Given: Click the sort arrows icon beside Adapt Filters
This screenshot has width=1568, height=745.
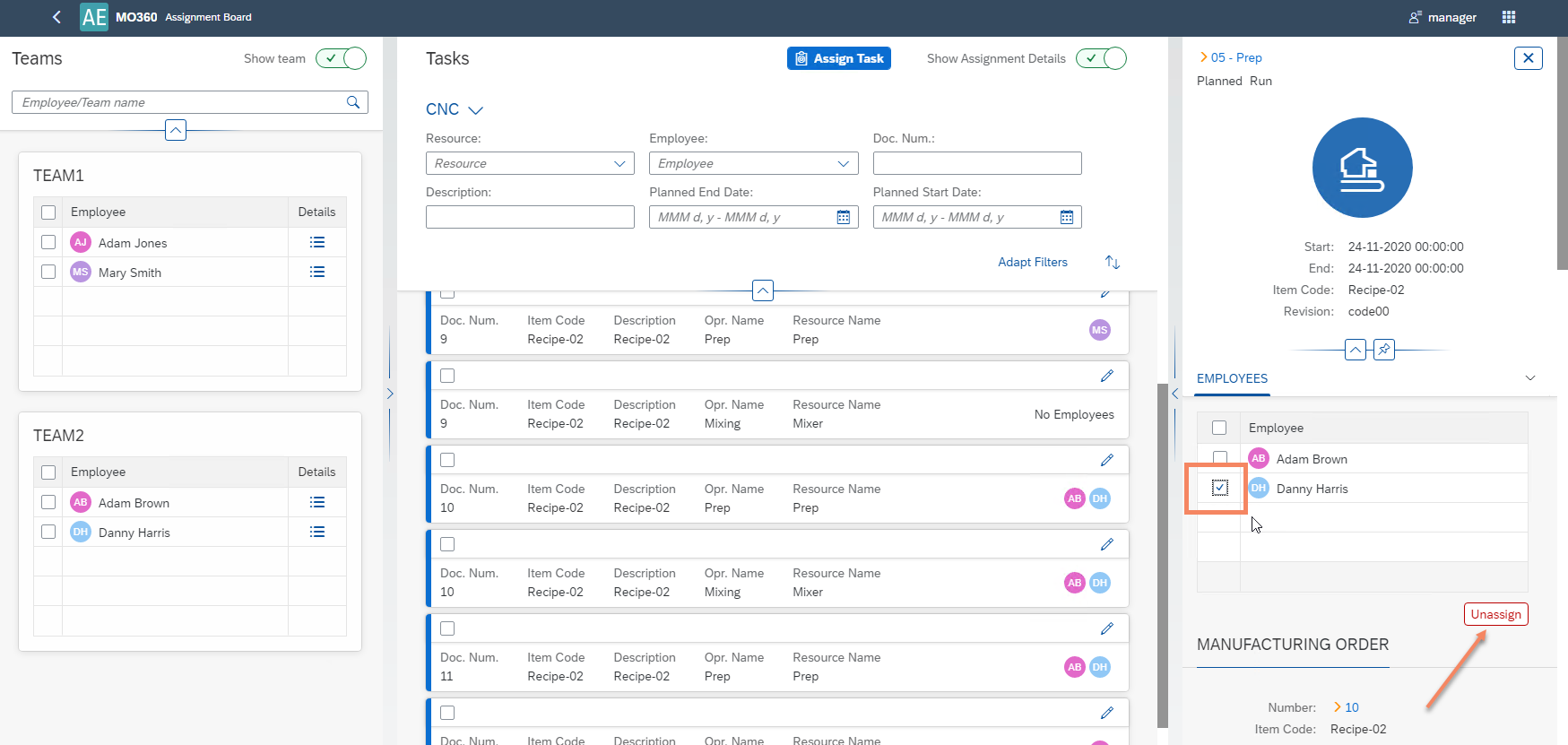Looking at the screenshot, I should [x=1113, y=263].
